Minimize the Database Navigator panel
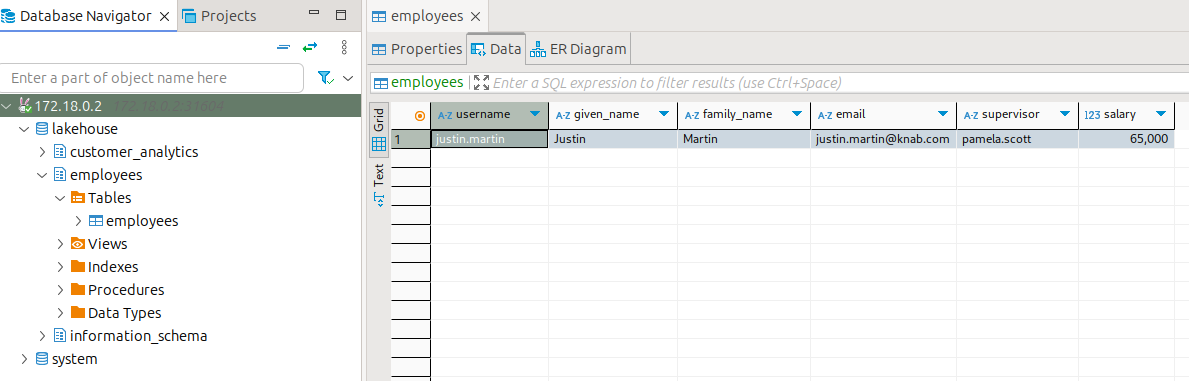The width and height of the screenshot is (1189, 381). pos(315,15)
